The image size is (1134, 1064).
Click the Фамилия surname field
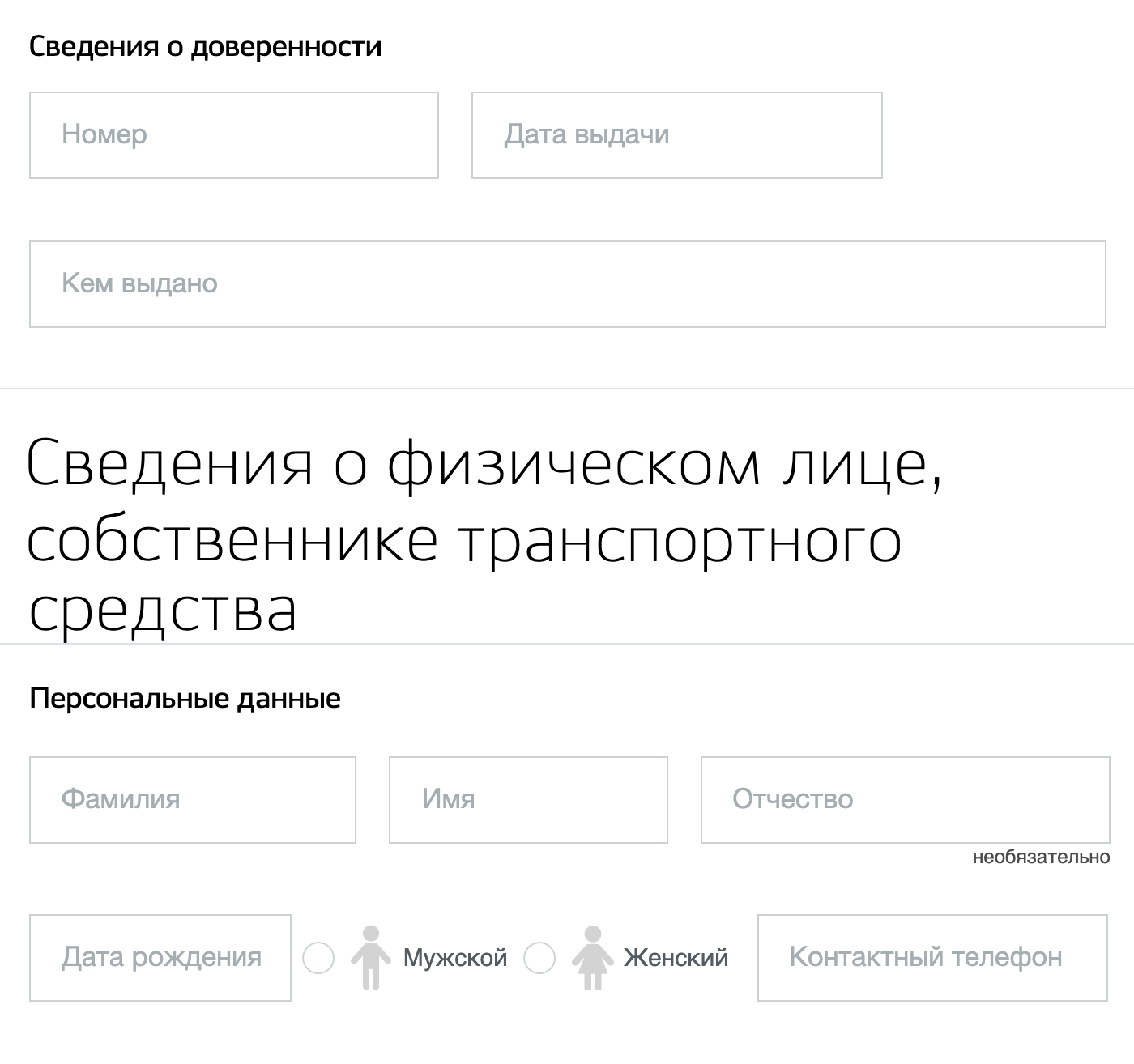tap(193, 800)
